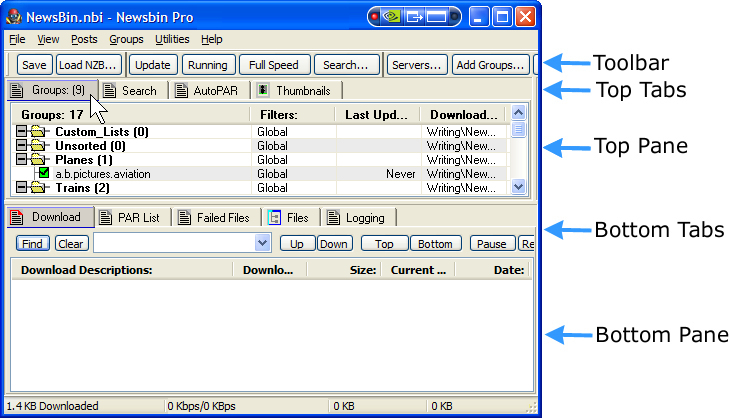The width and height of the screenshot is (729, 418).
Task: Click the Find button
Action: point(33,244)
